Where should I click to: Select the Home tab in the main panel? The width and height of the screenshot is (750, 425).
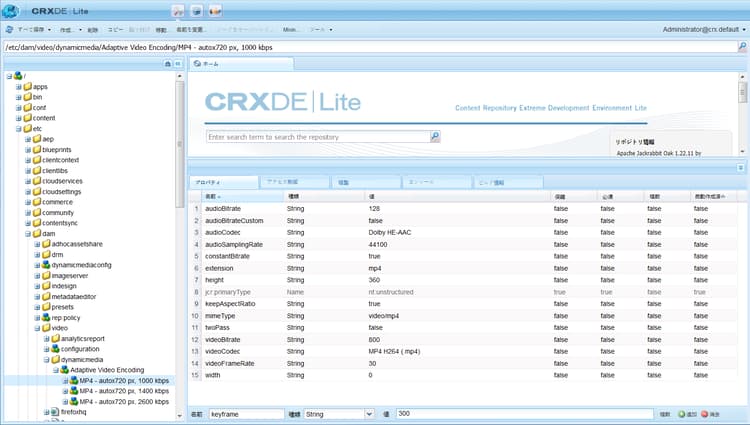241,64
